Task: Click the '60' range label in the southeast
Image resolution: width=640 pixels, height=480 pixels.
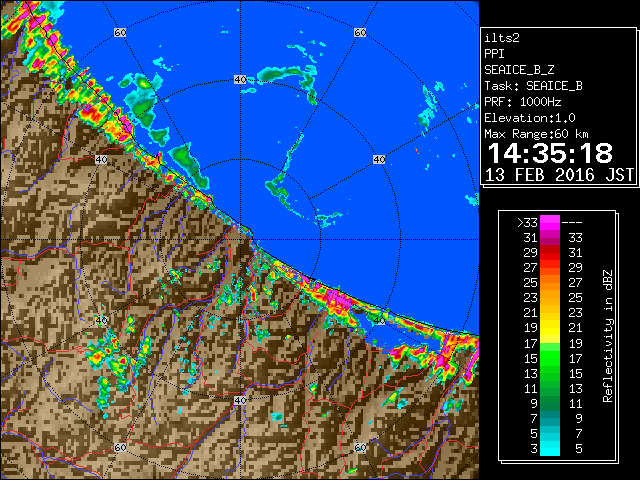Action: pos(360,448)
